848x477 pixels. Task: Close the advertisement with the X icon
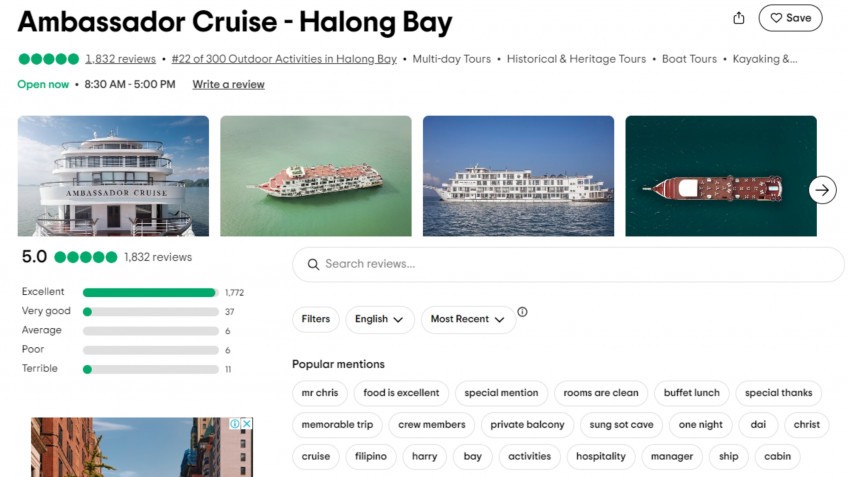[247, 424]
